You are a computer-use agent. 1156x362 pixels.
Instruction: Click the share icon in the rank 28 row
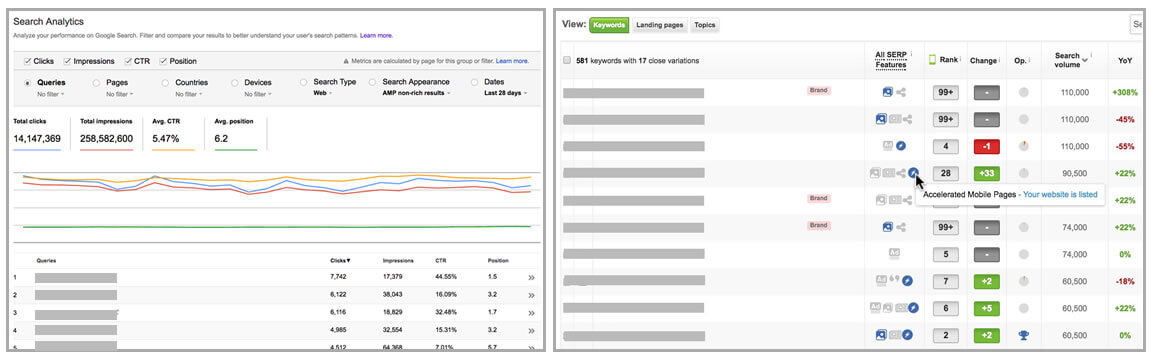pyautogui.click(x=901, y=173)
